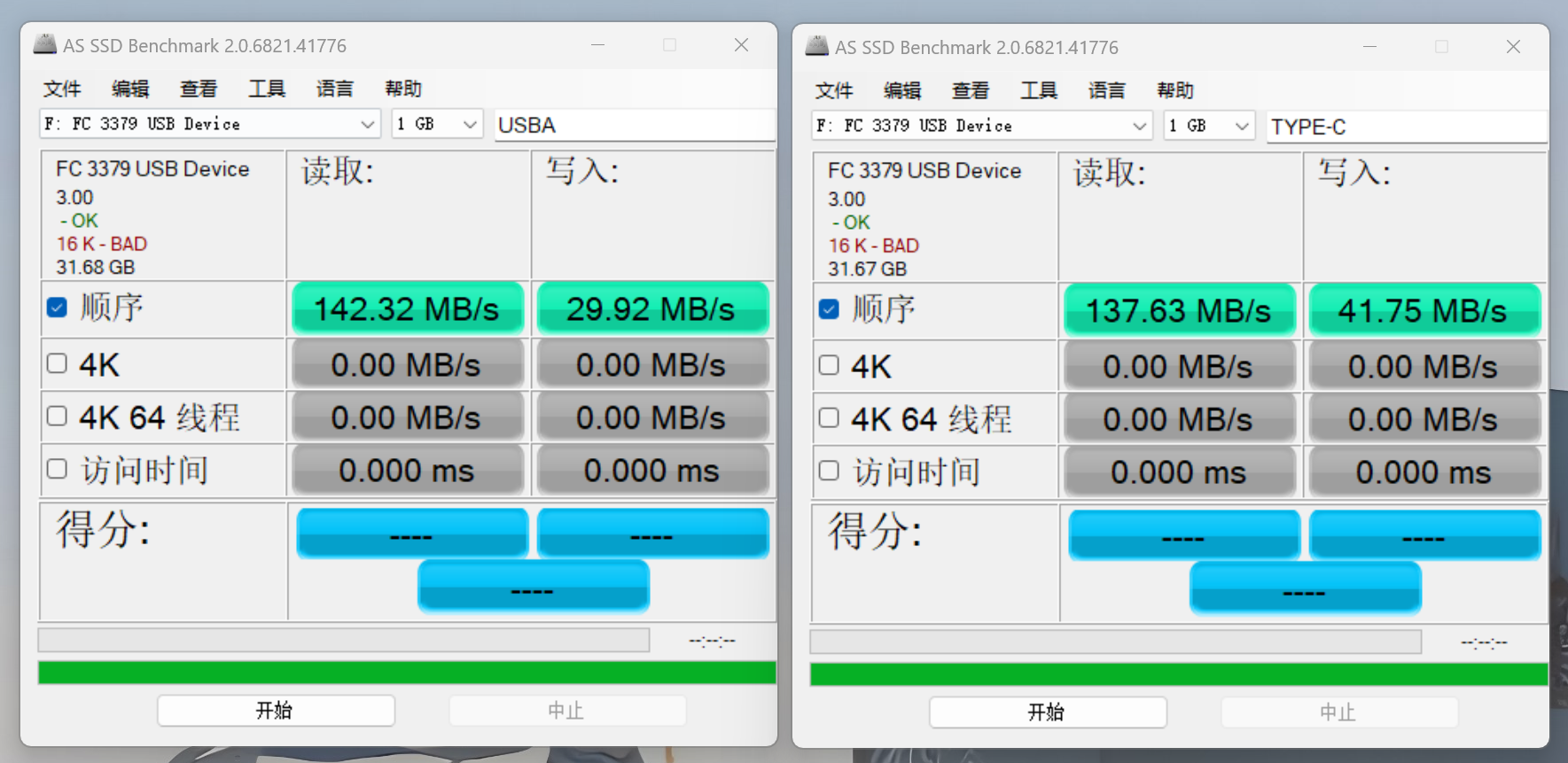The image size is (1568, 763).
Task: Click the 31.68 GB capacity text
Action: [x=96, y=267]
